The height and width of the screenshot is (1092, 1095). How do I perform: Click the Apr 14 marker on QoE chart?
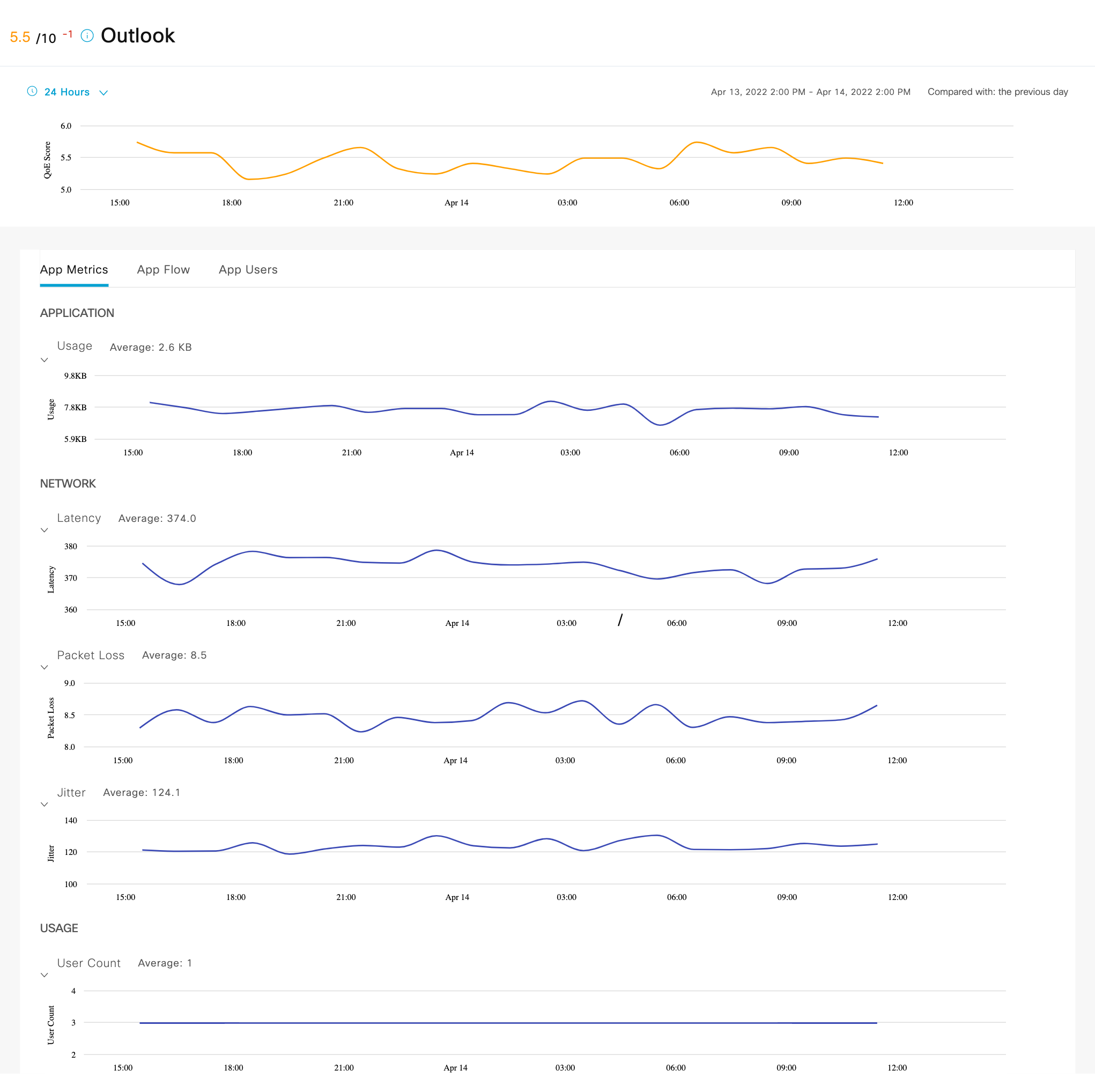[456, 203]
